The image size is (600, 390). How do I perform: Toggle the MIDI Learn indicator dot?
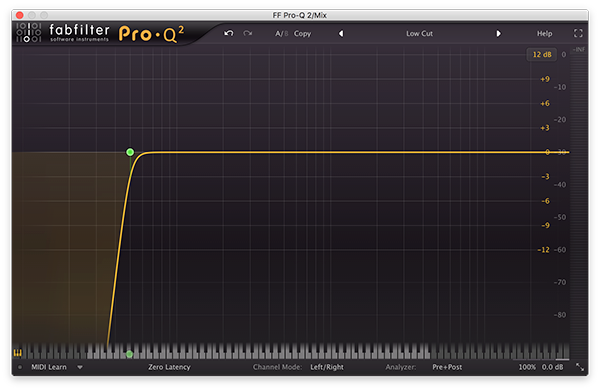click(20, 367)
